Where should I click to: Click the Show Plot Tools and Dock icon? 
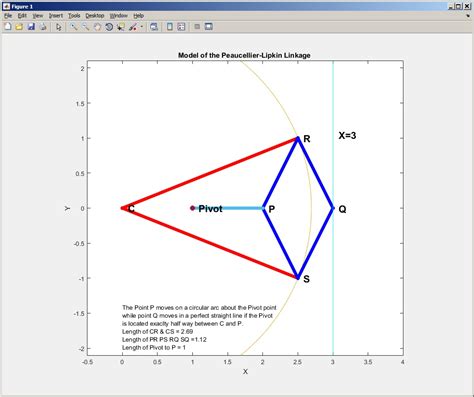click(209, 27)
